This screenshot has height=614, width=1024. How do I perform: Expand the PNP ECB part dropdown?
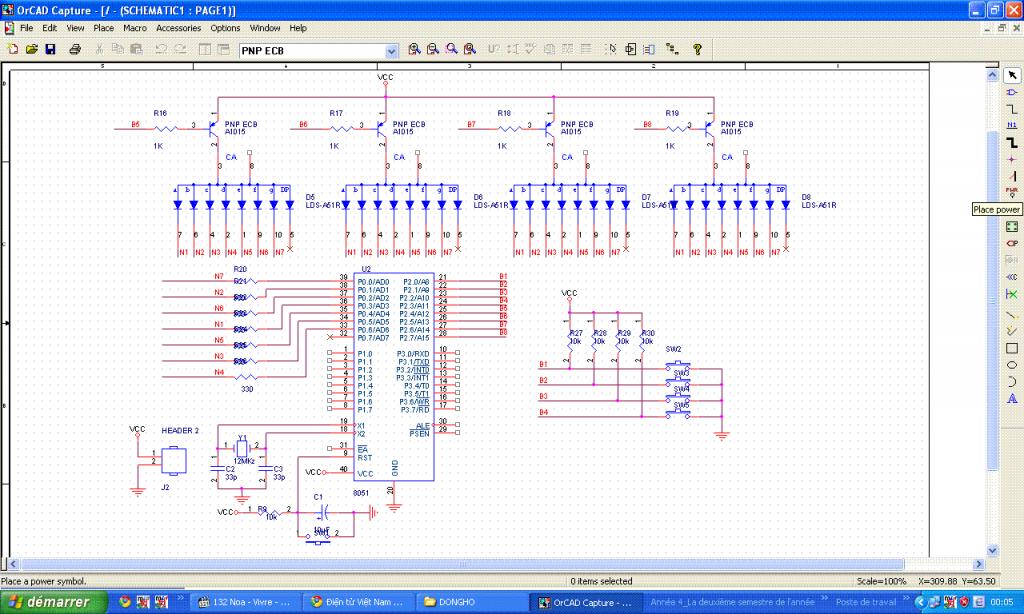[392, 50]
